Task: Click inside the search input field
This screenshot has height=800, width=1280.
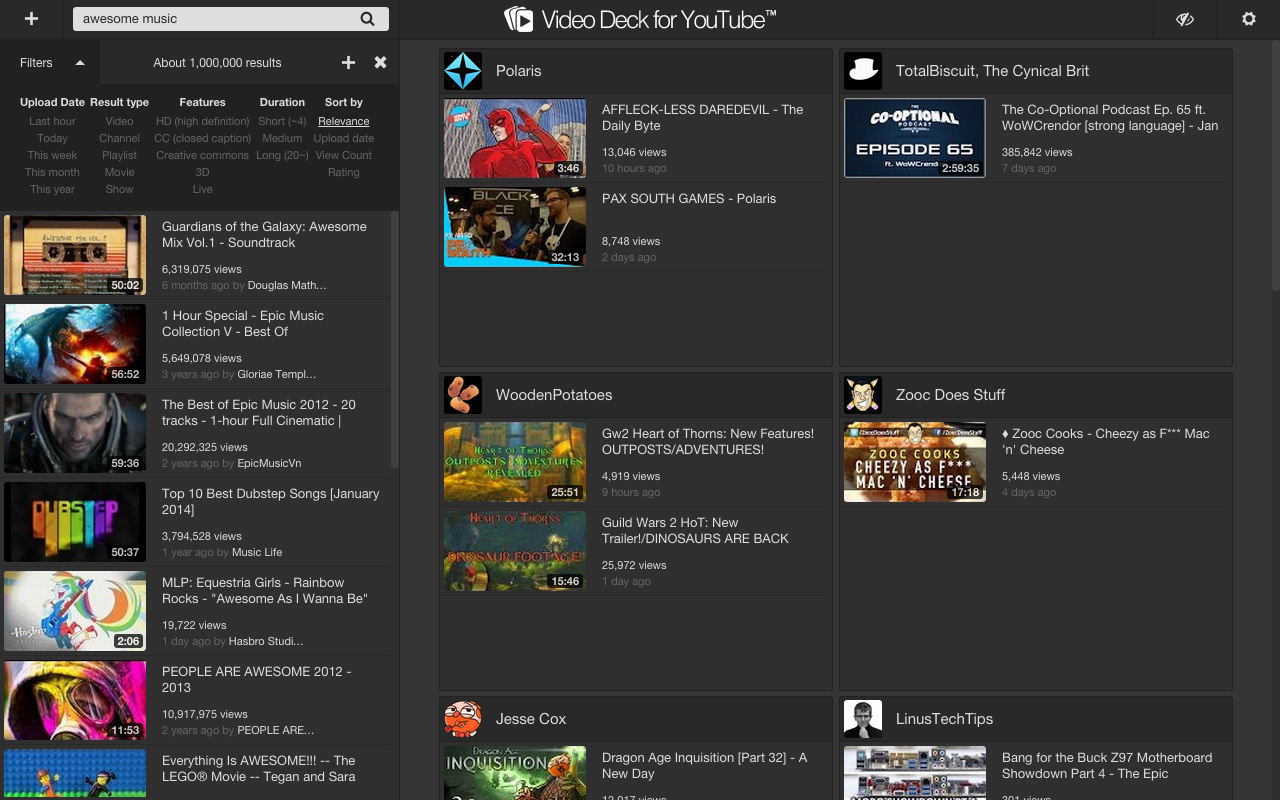Action: click(200, 18)
